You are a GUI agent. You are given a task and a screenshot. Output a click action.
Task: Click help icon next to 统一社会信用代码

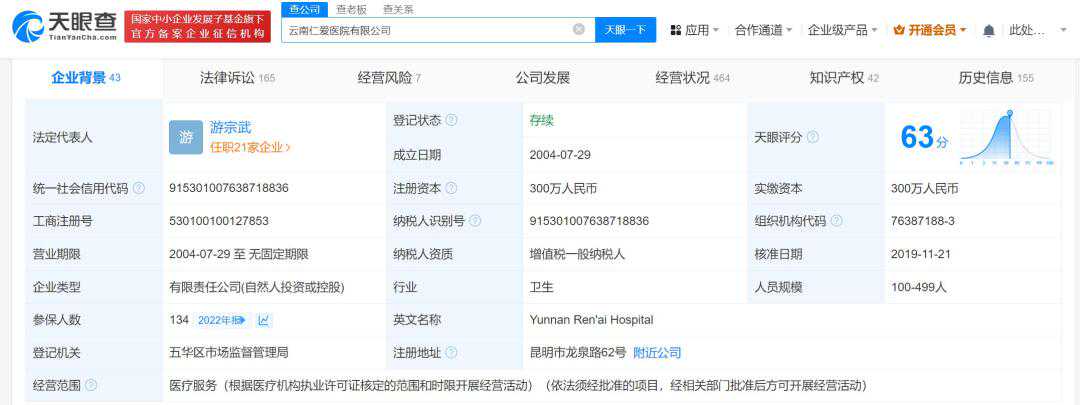coord(139,188)
